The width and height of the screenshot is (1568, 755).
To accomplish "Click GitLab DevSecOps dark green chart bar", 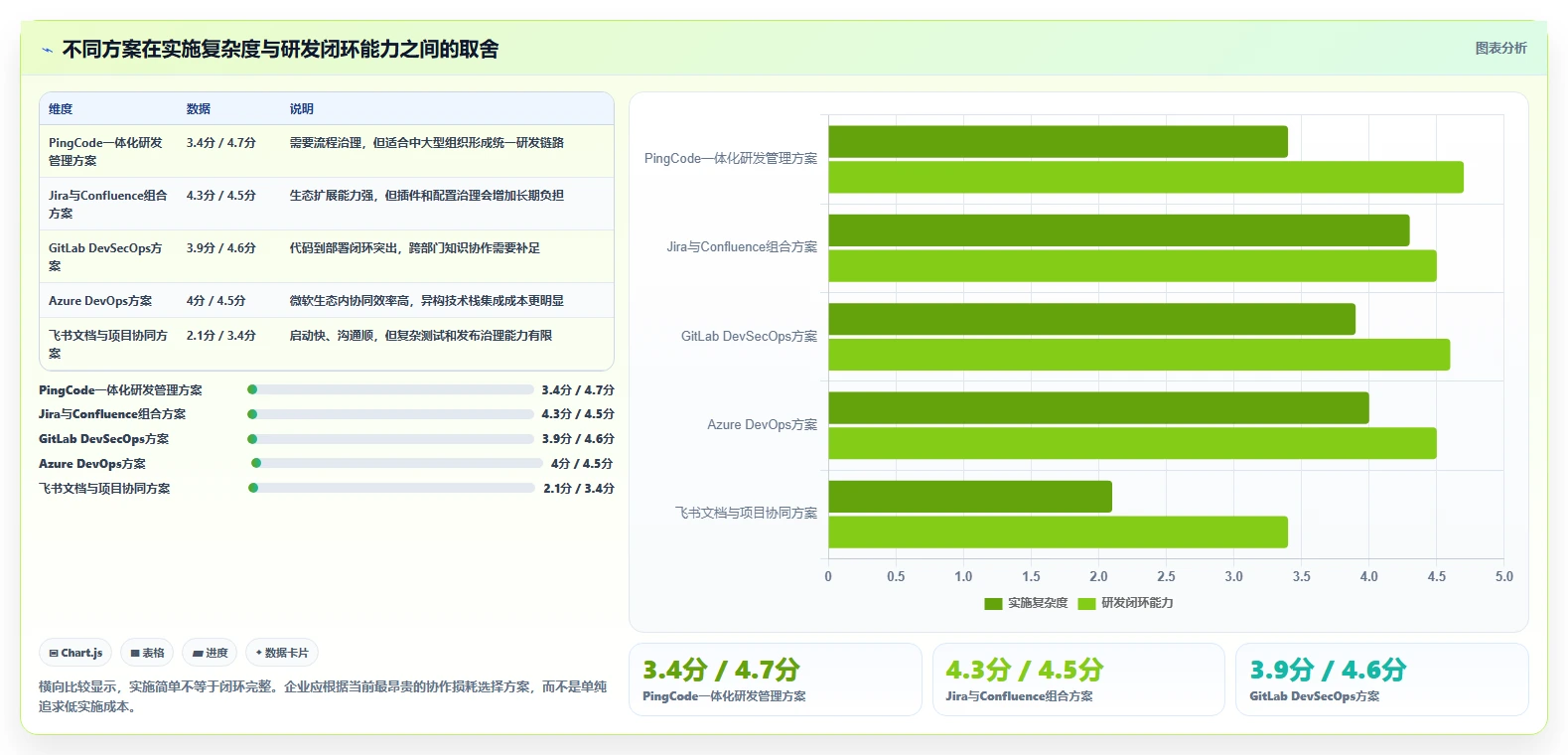I will point(1091,319).
